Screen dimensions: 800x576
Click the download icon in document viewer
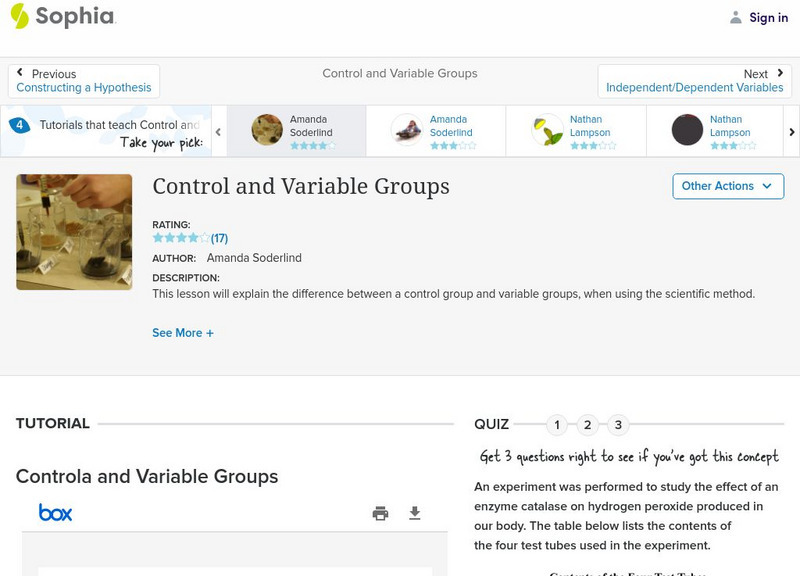[415, 513]
